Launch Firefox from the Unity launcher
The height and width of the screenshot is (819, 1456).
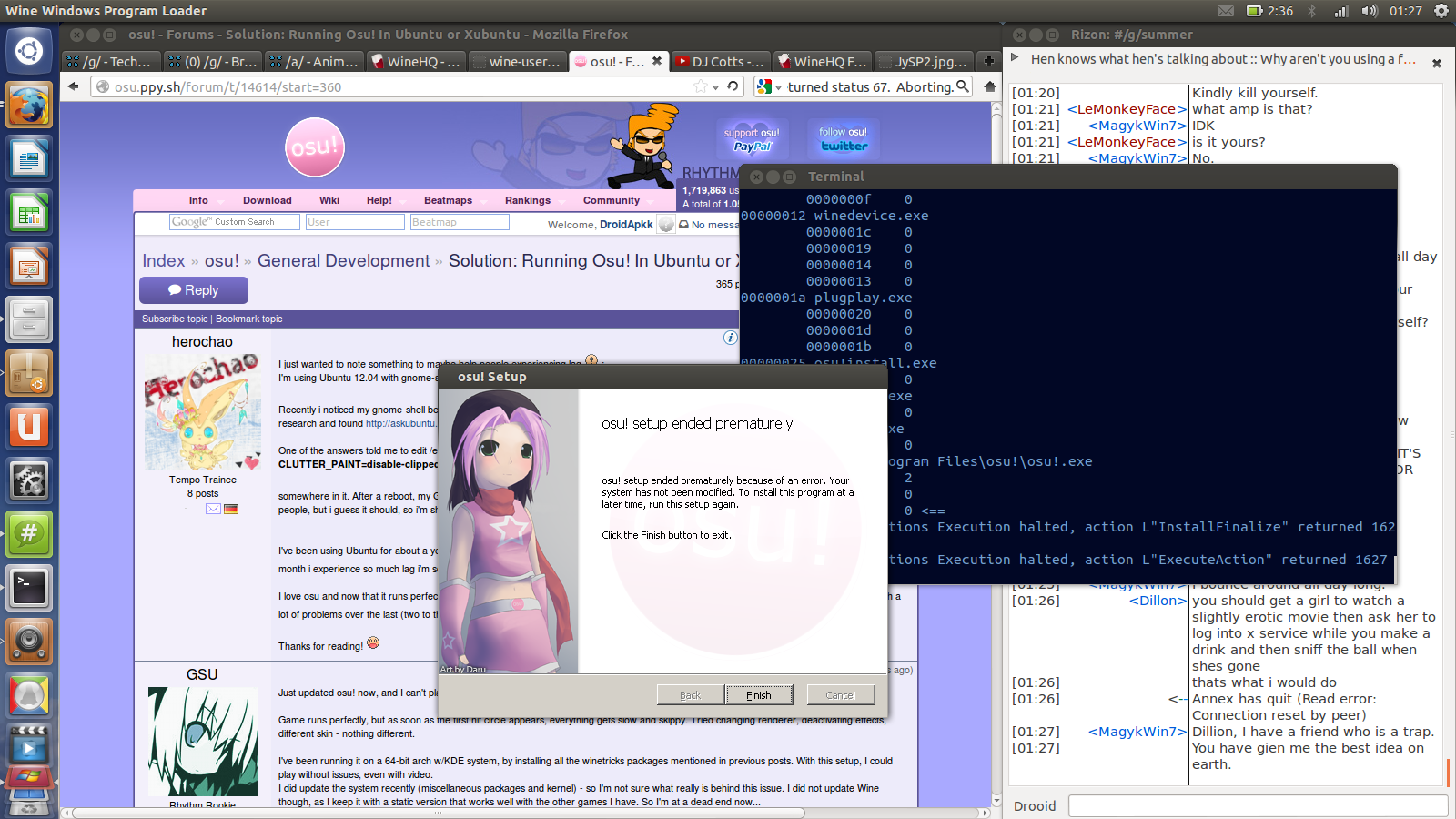pyautogui.click(x=29, y=105)
